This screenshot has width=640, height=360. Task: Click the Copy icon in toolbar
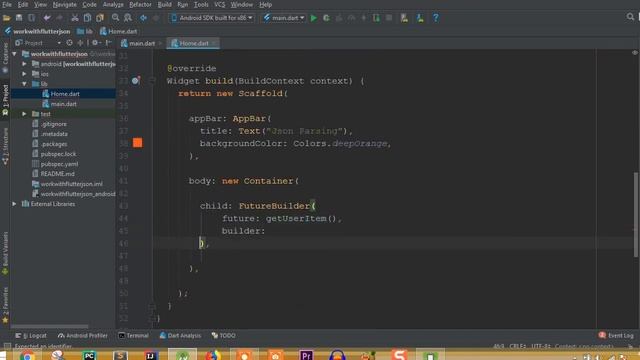87,18
